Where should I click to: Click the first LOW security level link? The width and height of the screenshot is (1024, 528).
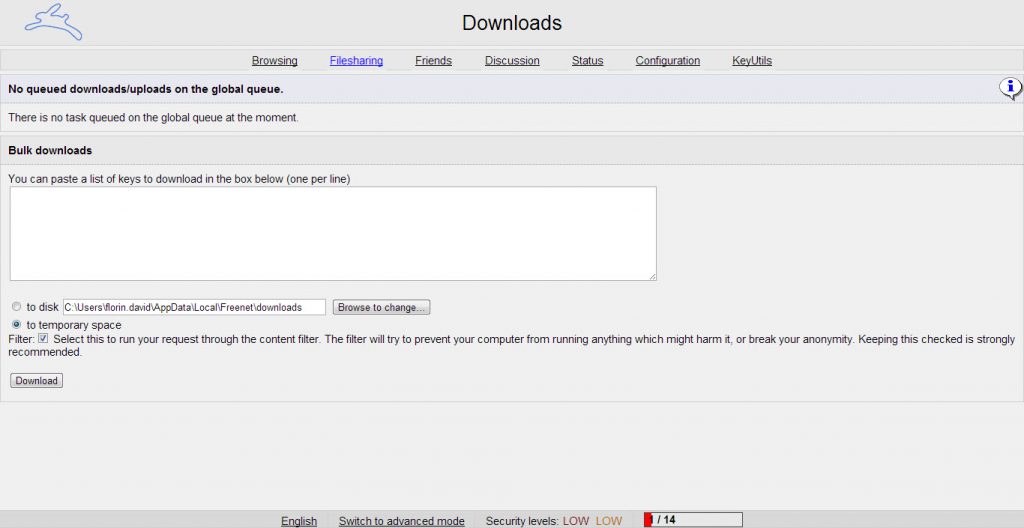[576, 521]
